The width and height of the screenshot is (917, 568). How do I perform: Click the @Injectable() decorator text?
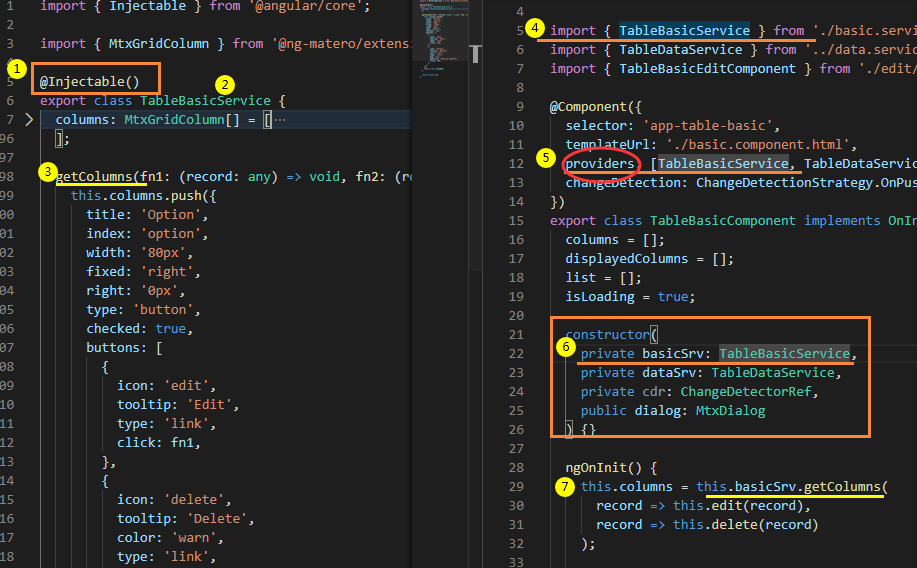(x=89, y=82)
